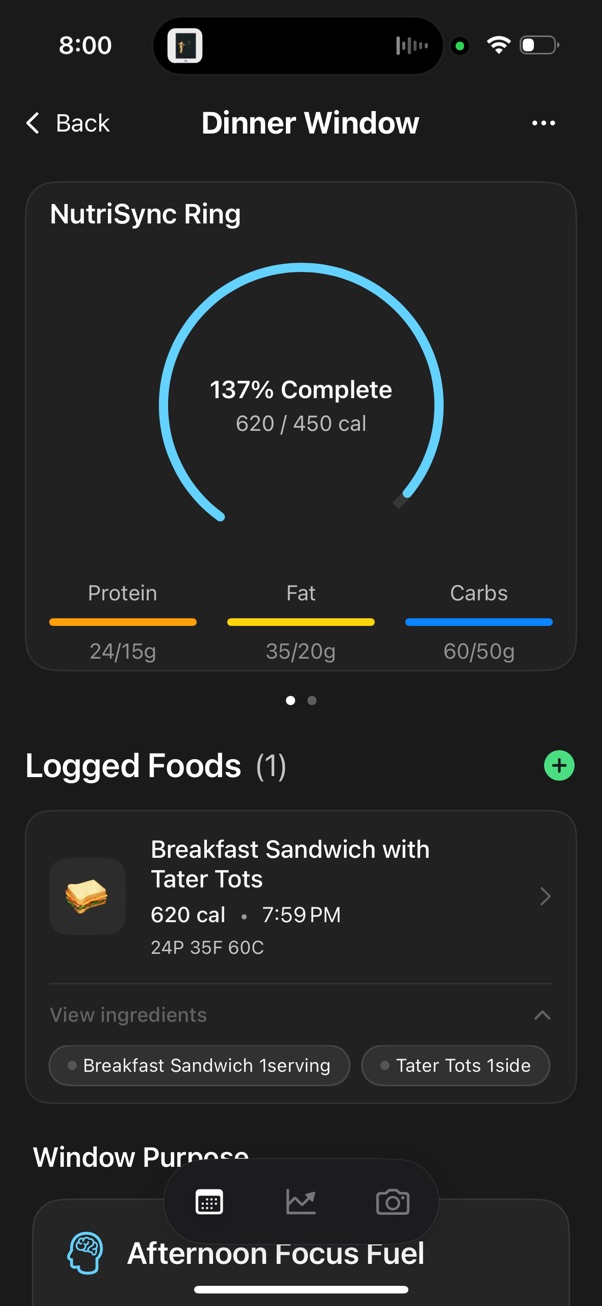Tap the green plus to add food

pyautogui.click(x=559, y=765)
